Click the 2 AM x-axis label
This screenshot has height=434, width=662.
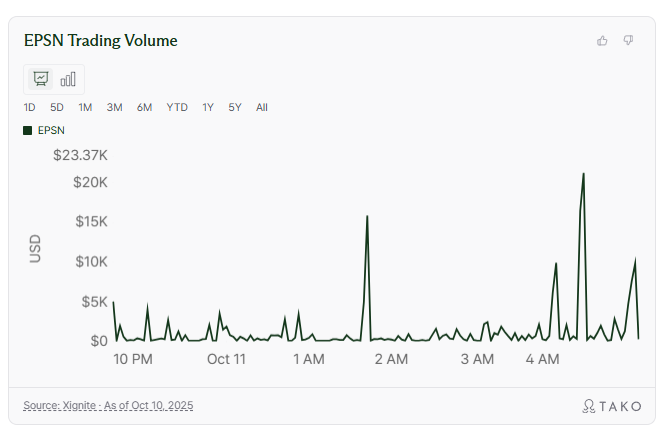pos(391,359)
